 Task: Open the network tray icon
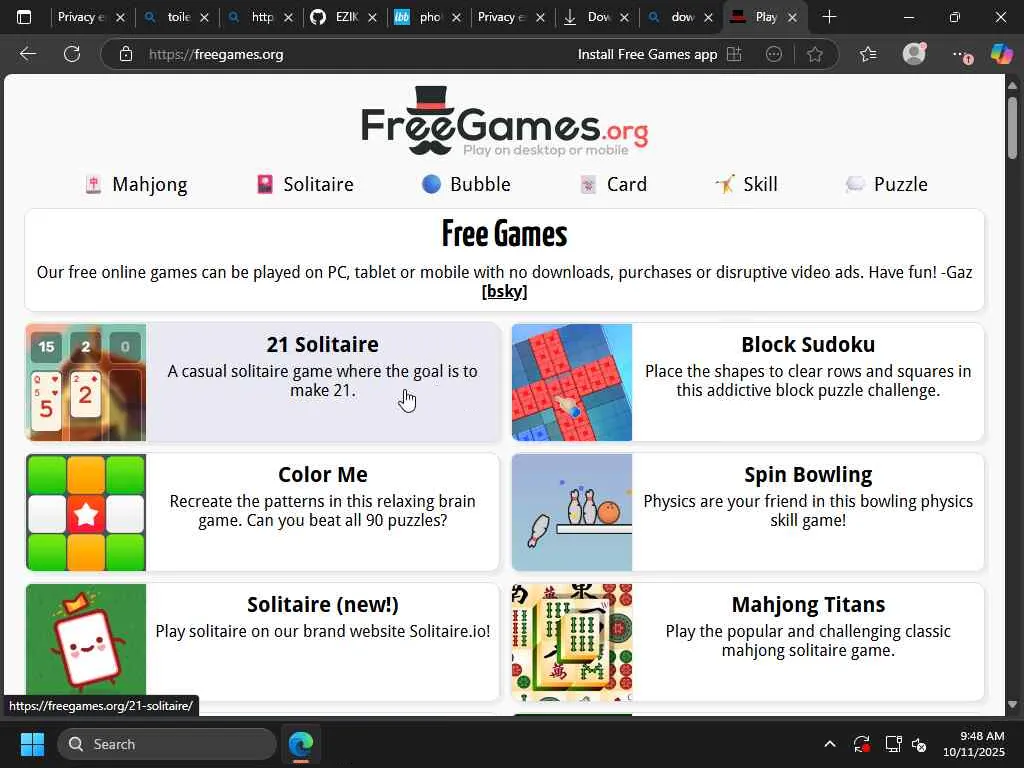click(x=893, y=744)
